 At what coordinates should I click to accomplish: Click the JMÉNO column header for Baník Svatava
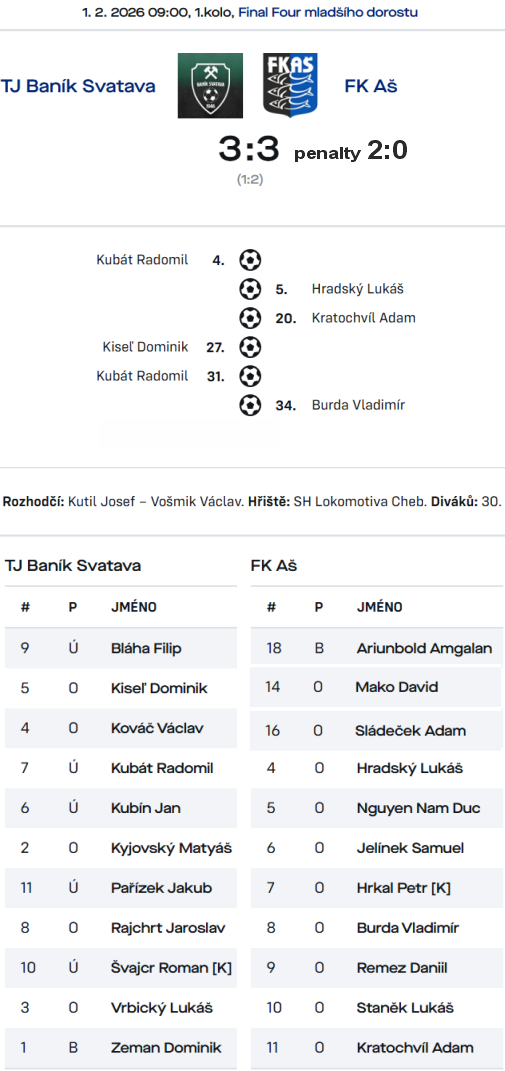point(134,607)
